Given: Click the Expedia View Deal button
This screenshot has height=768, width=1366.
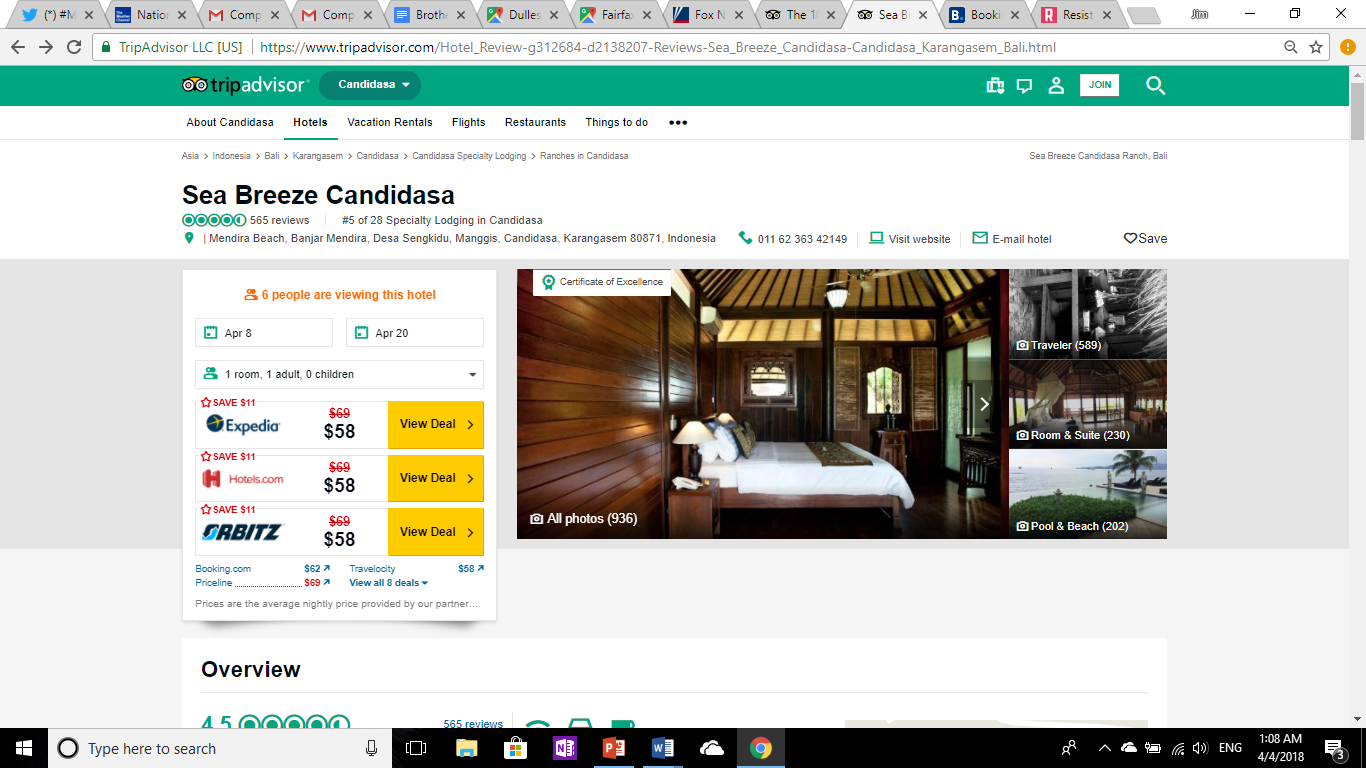Looking at the screenshot, I should [x=436, y=424].
